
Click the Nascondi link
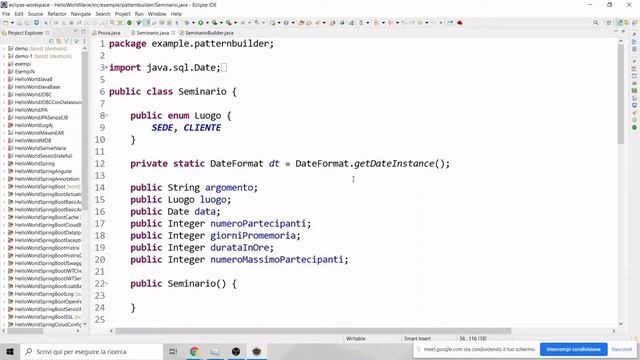(x=622, y=349)
